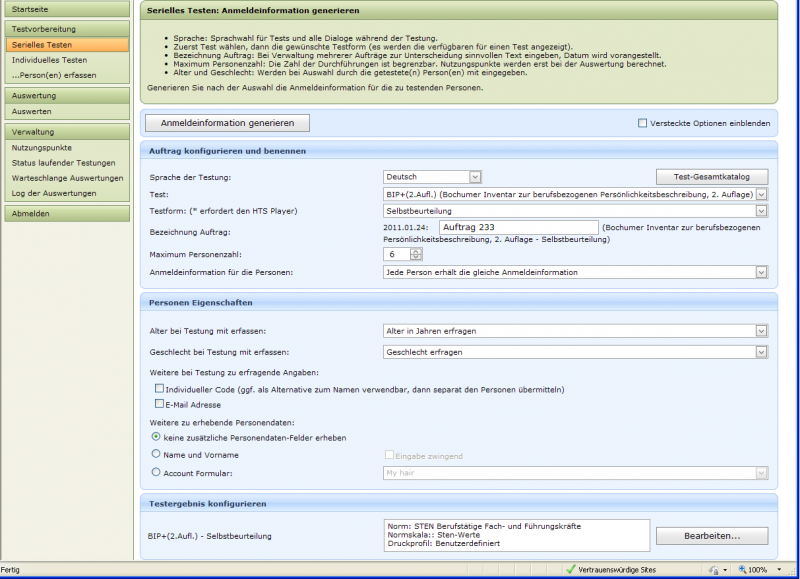Open Log der Auswertungen menu item

pos(54,193)
